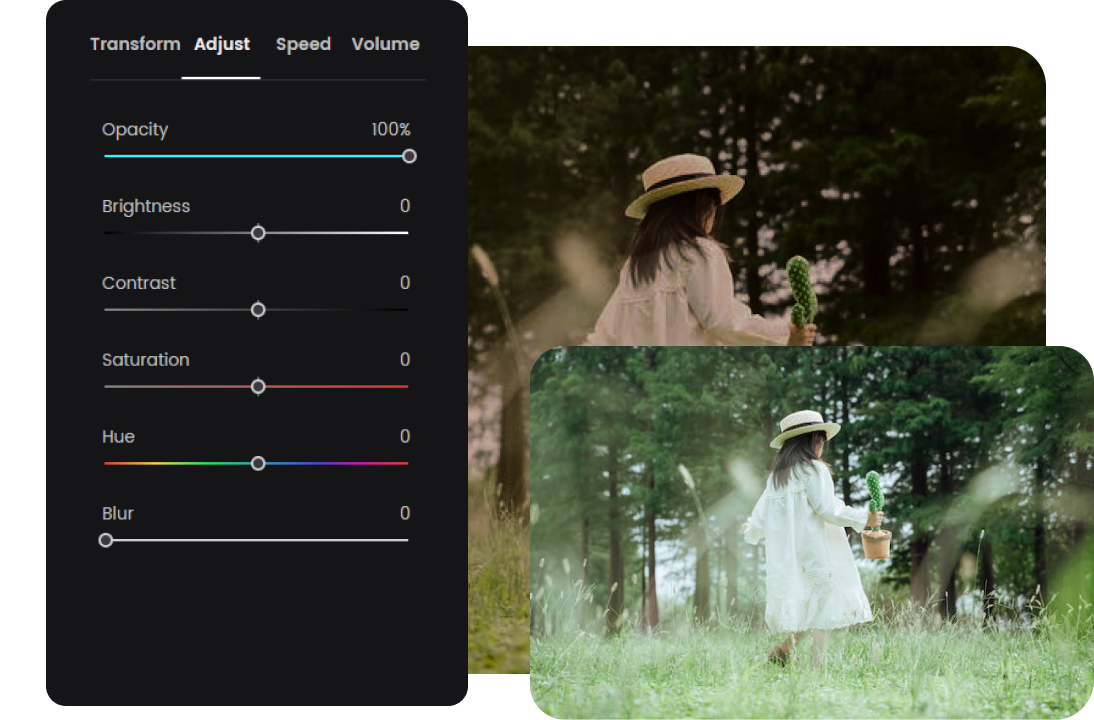
Task: Click the Hue slider handle
Action: (x=258, y=463)
